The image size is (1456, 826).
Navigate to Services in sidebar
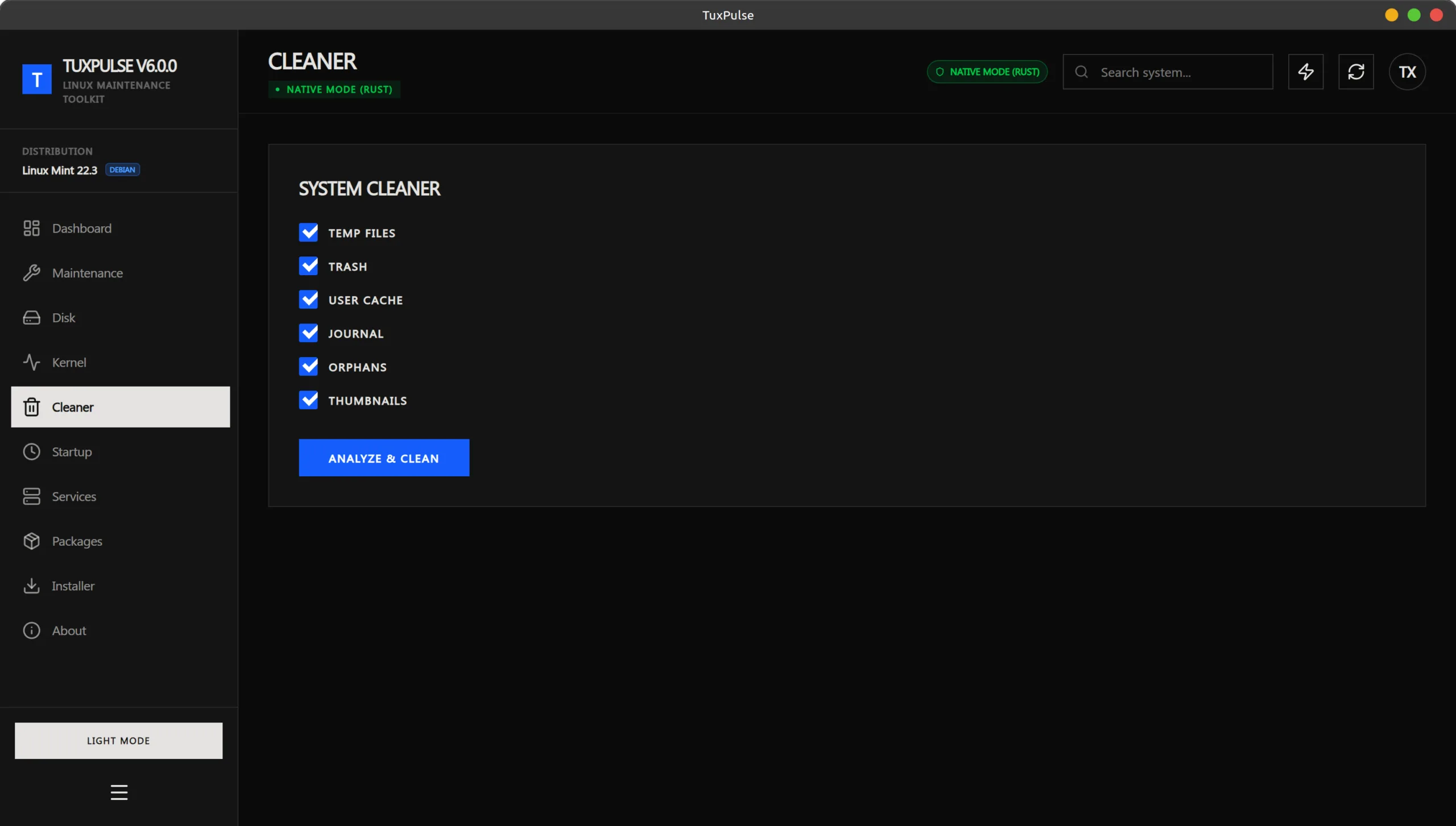[x=74, y=497]
